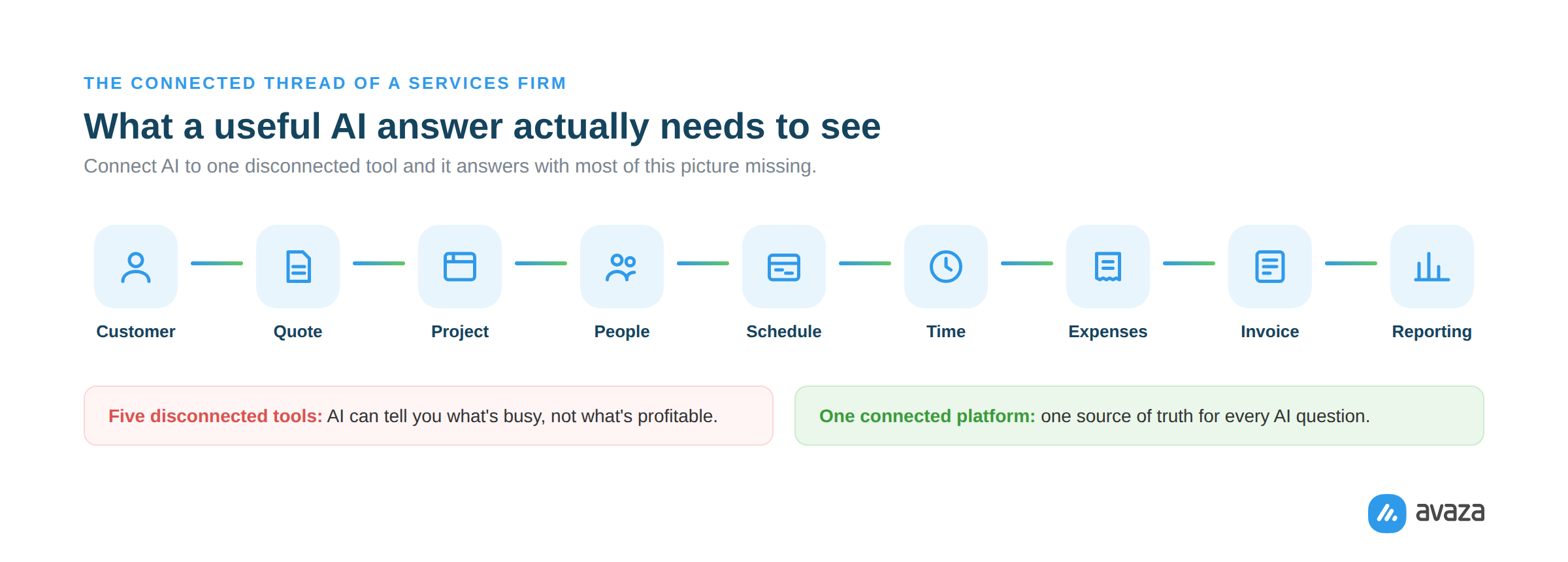
Task: Click the Reporting label
Action: click(1432, 332)
